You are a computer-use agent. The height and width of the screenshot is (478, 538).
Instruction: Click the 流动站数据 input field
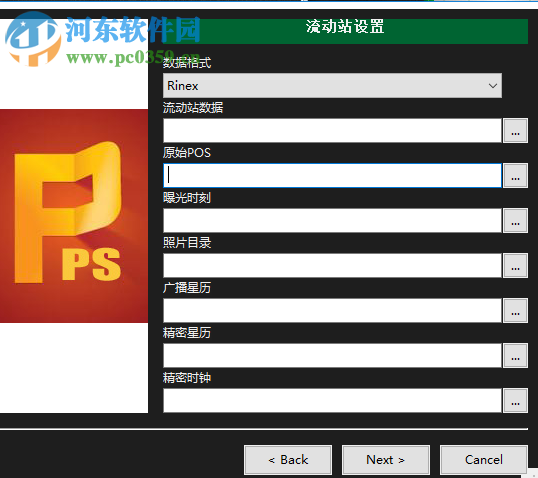tap(332, 130)
